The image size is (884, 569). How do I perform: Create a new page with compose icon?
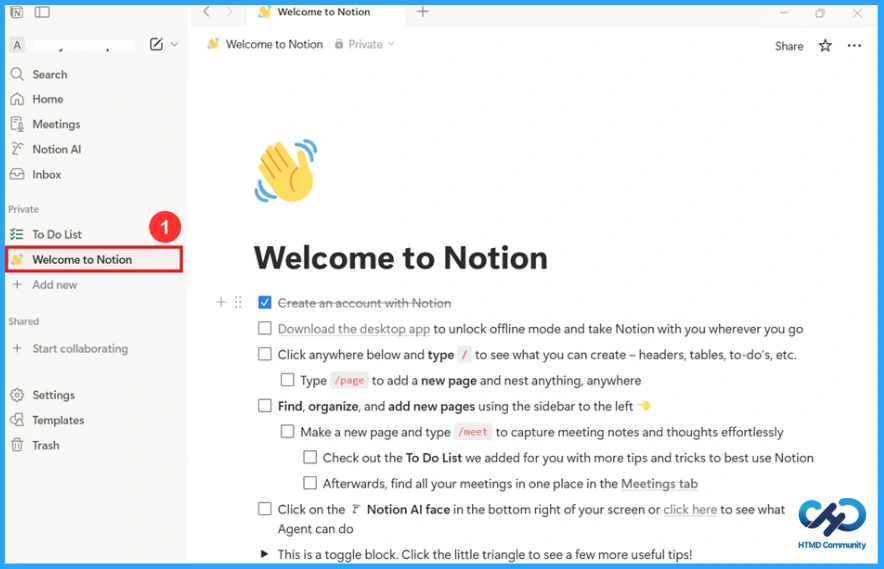point(156,44)
